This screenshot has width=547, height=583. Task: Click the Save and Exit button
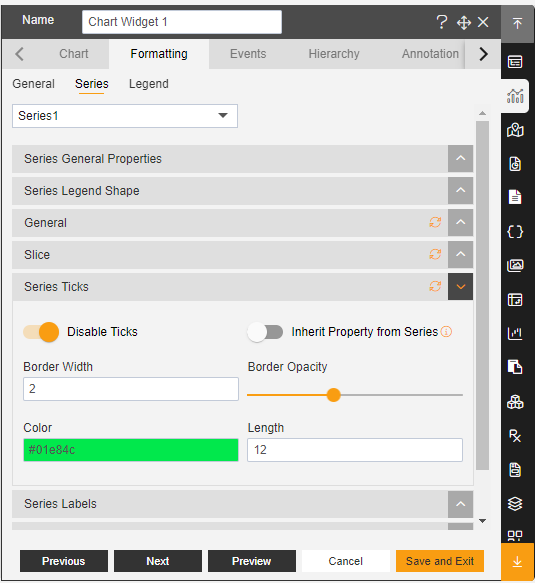(440, 561)
